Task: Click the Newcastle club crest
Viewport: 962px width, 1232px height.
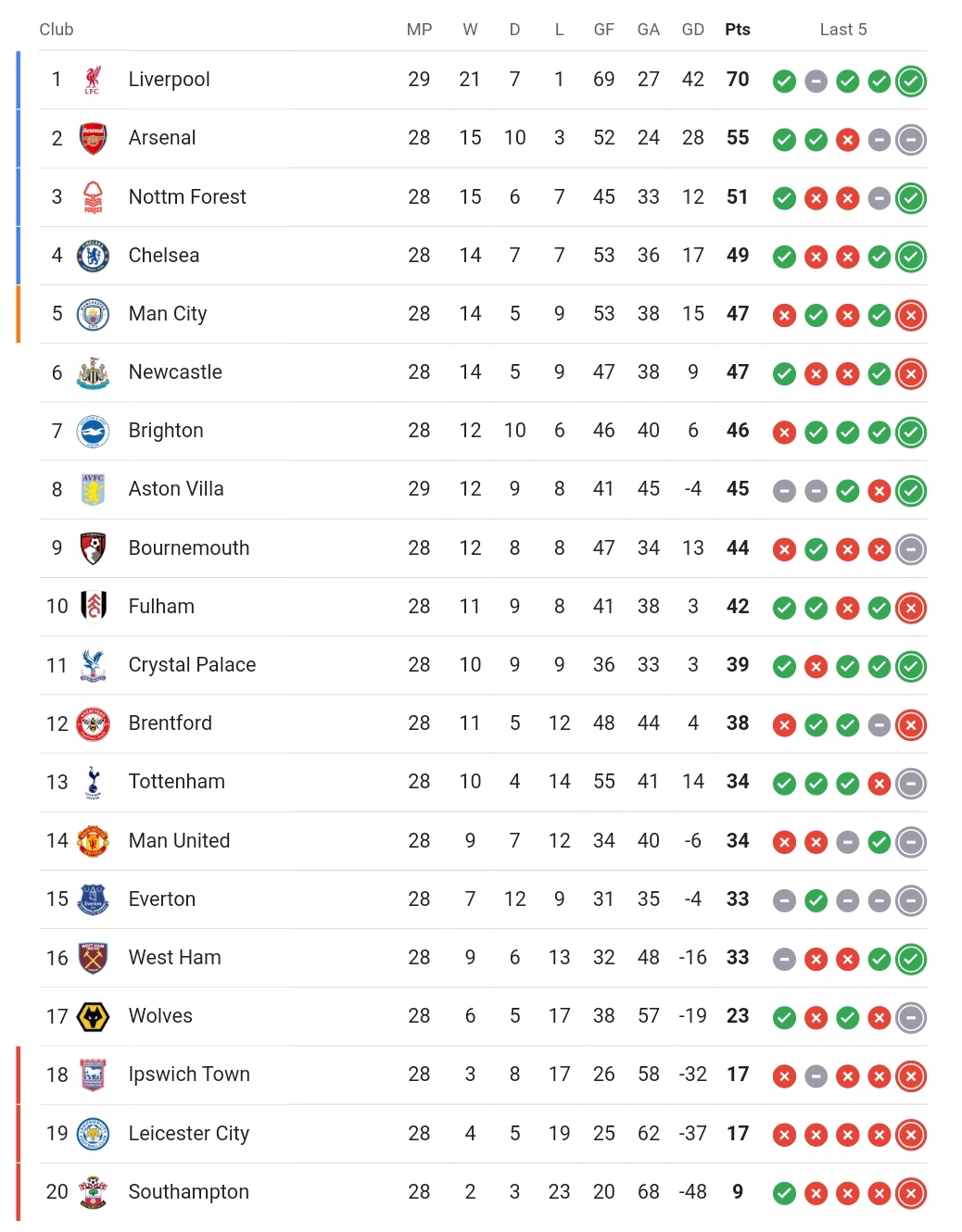Action: [x=93, y=372]
